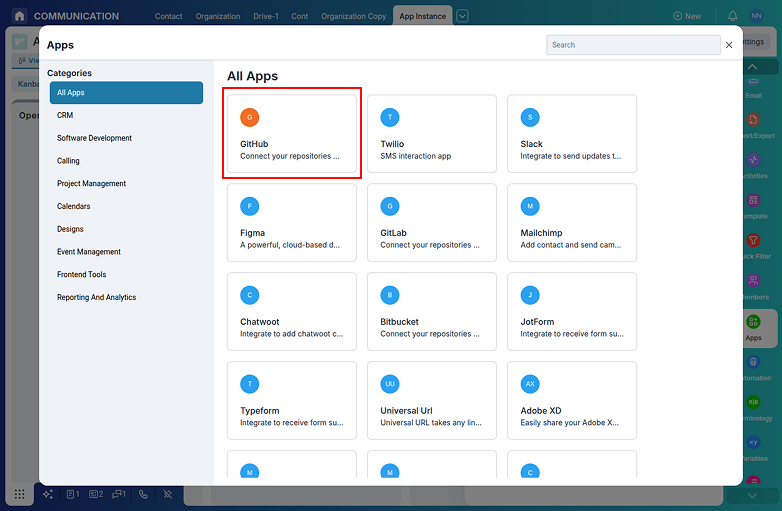The height and width of the screenshot is (511, 782).
Task: Open Automation in the right sidebar
Action: tap(754, 368)
